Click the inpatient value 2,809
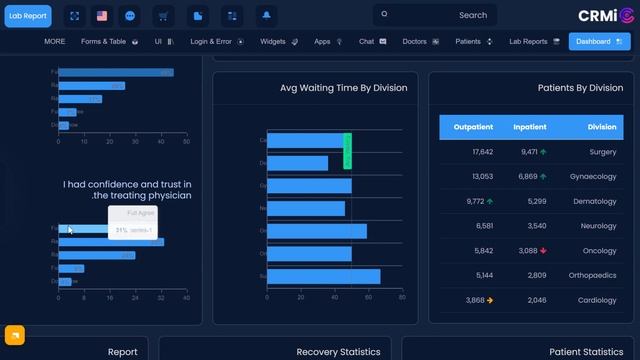 pos(537,276)
